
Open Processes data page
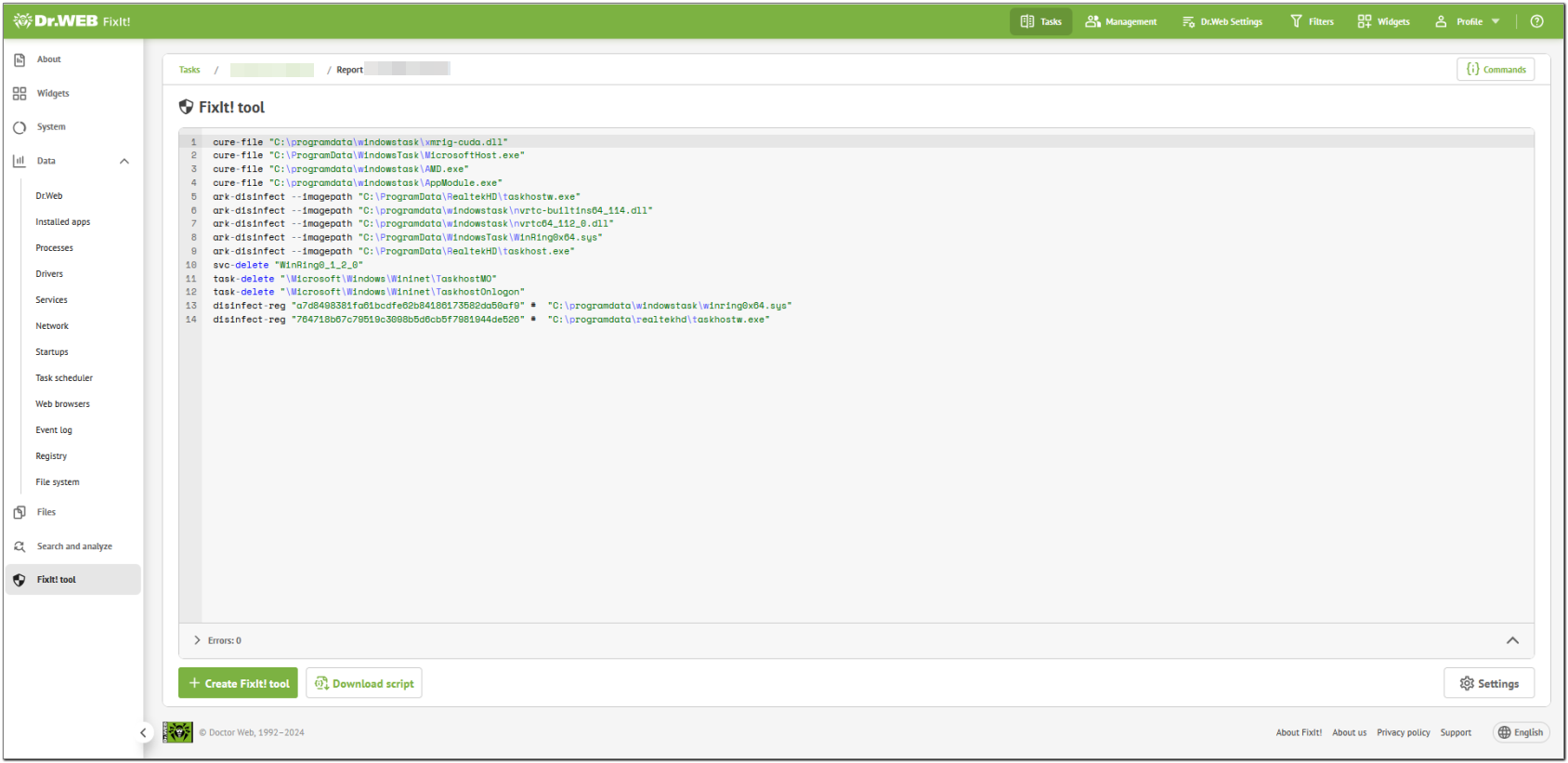55,248
